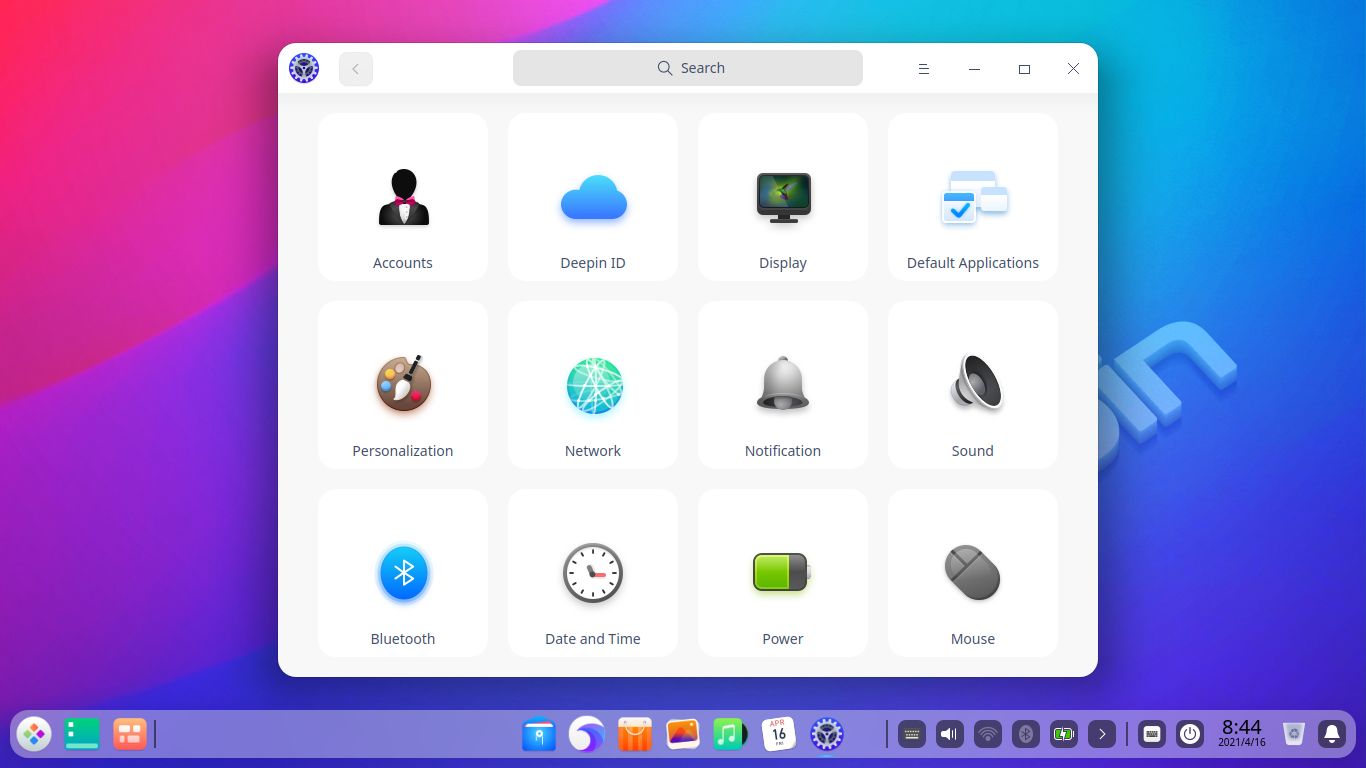The image size is (1366, 768).
Task: Open the Date and Time settings
Action: click(593, 573)
